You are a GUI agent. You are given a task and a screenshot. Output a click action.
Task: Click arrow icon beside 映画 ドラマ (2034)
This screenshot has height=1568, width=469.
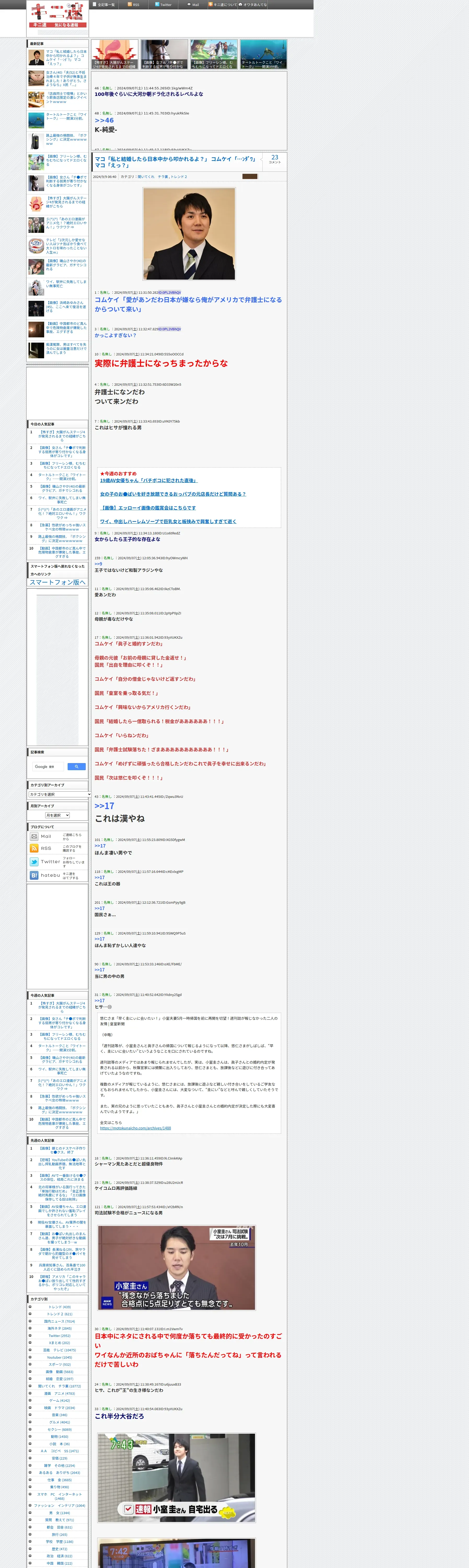30,1408
